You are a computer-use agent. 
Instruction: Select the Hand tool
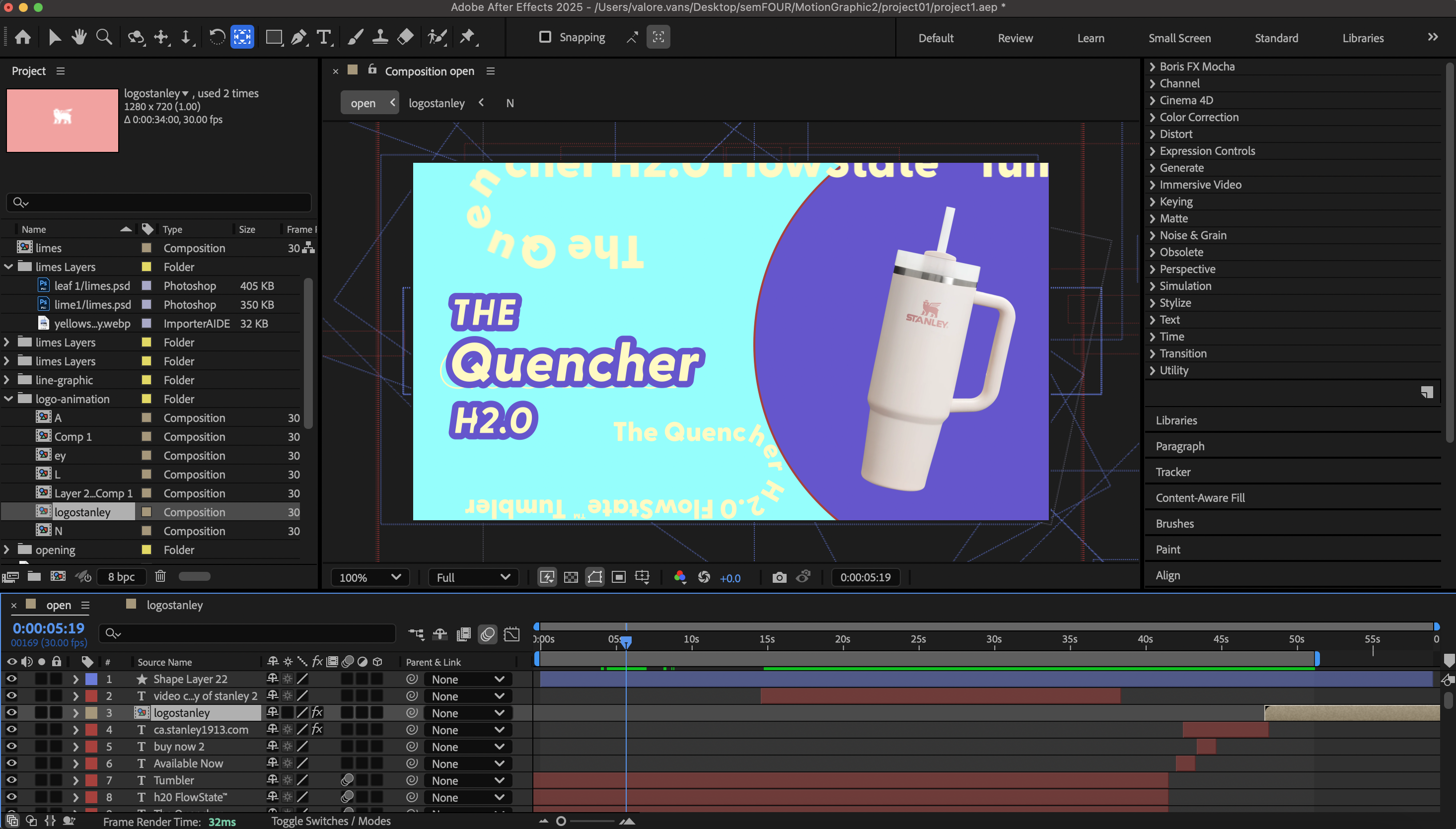78,38
